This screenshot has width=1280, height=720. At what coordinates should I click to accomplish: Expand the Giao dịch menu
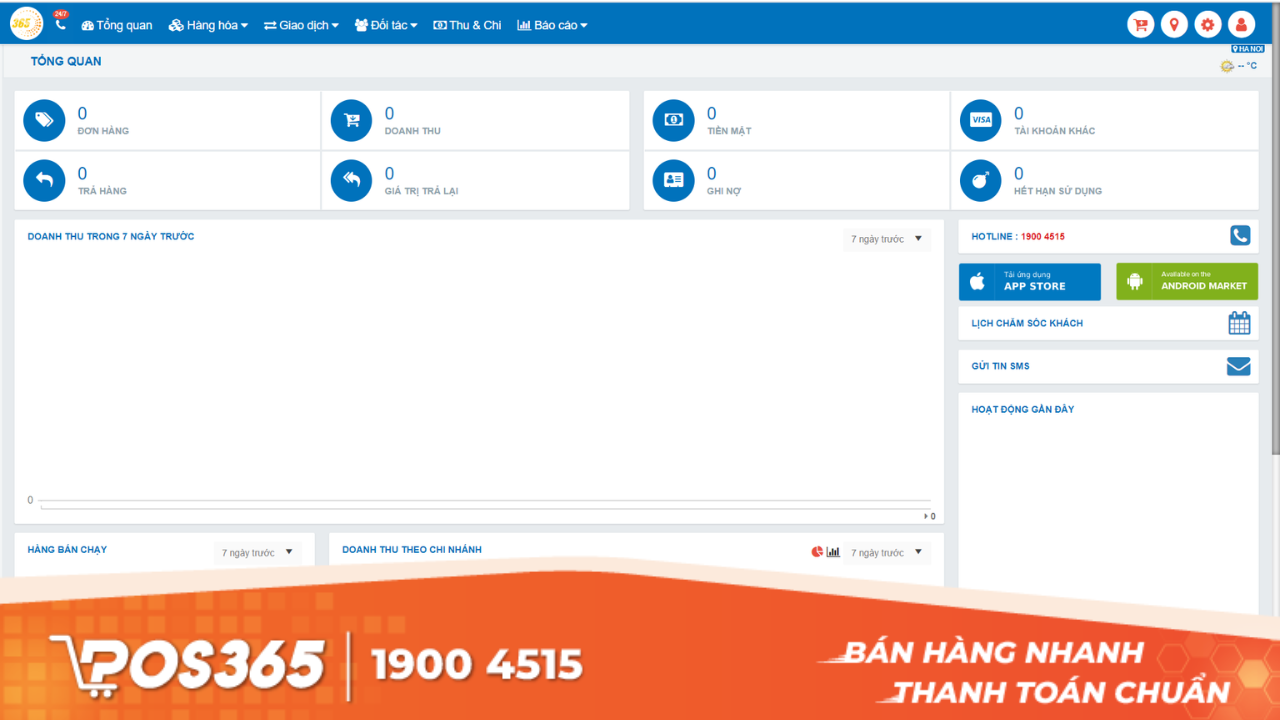click(301, 25)
